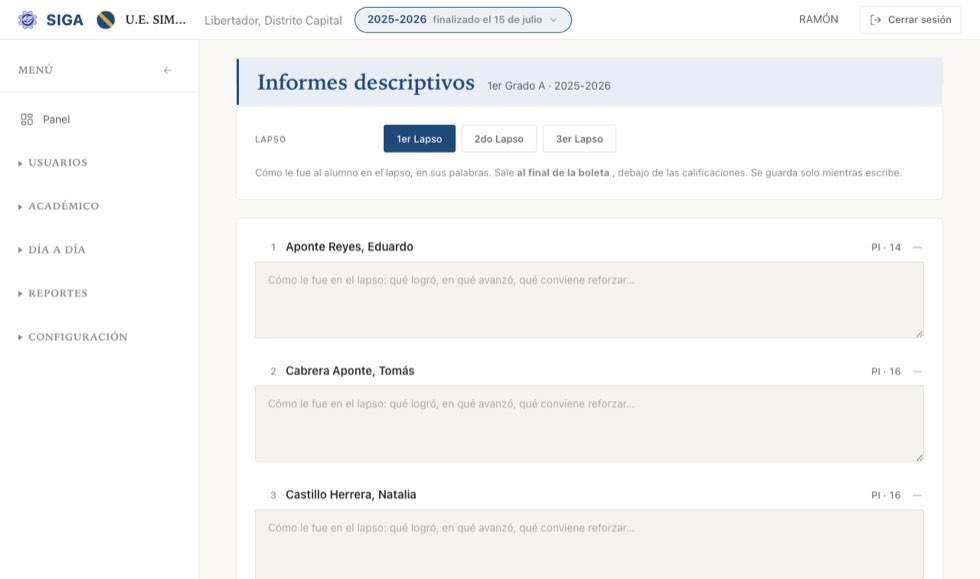Expand the ACADÉMICO menu section

pyautogui.click(x=59, y=206)
